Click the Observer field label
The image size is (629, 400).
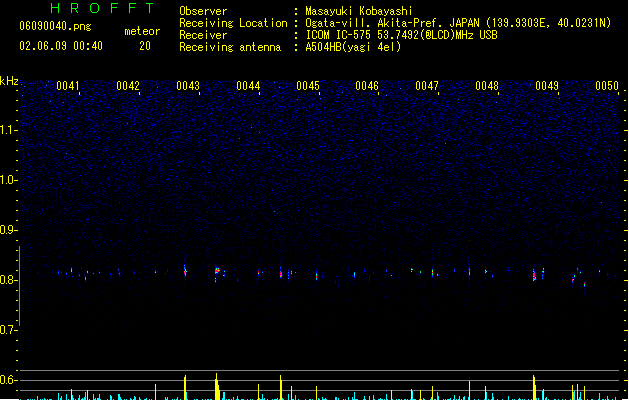203,11
